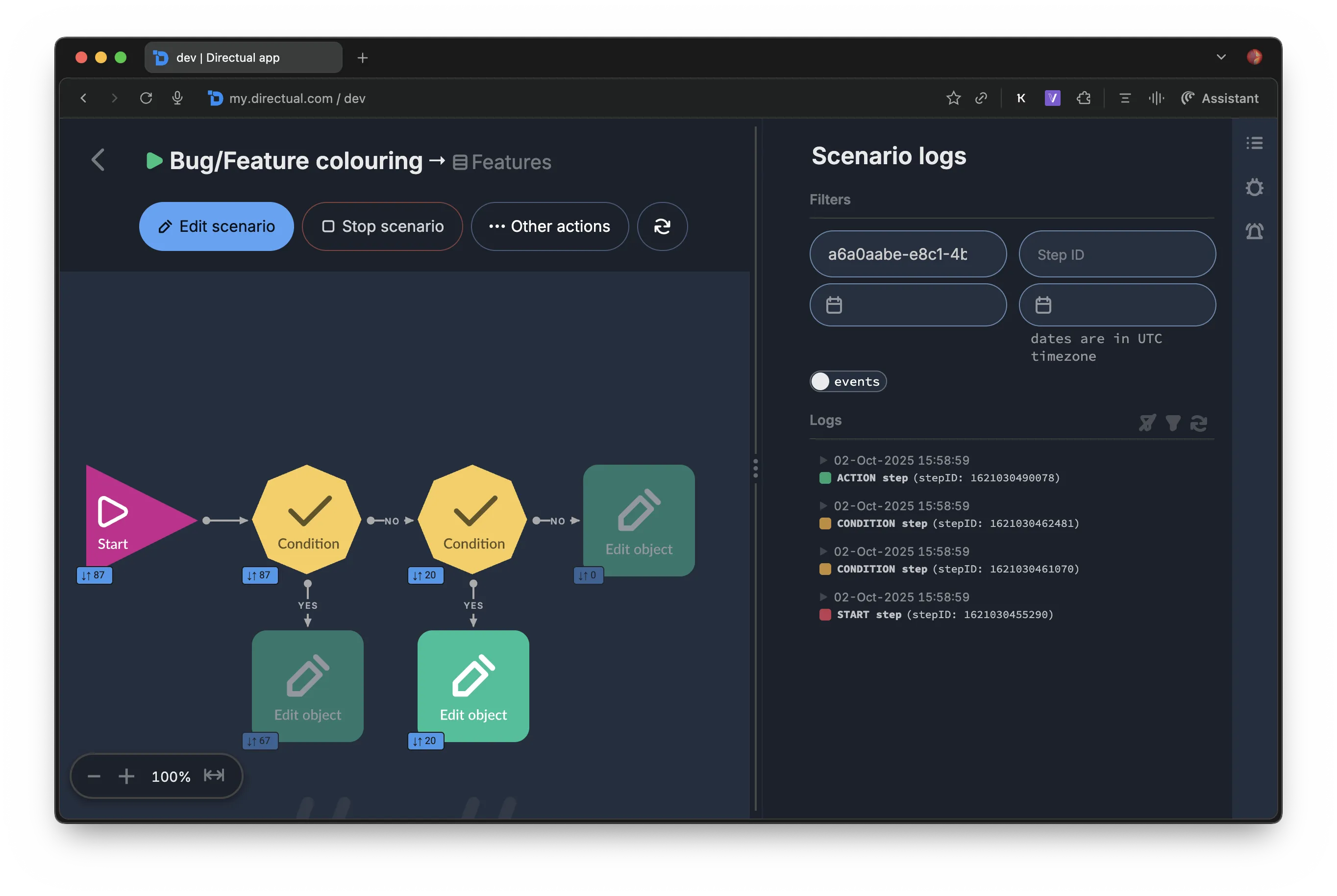
Task: Click Edit scenario button
Action: tap(216, 226)
